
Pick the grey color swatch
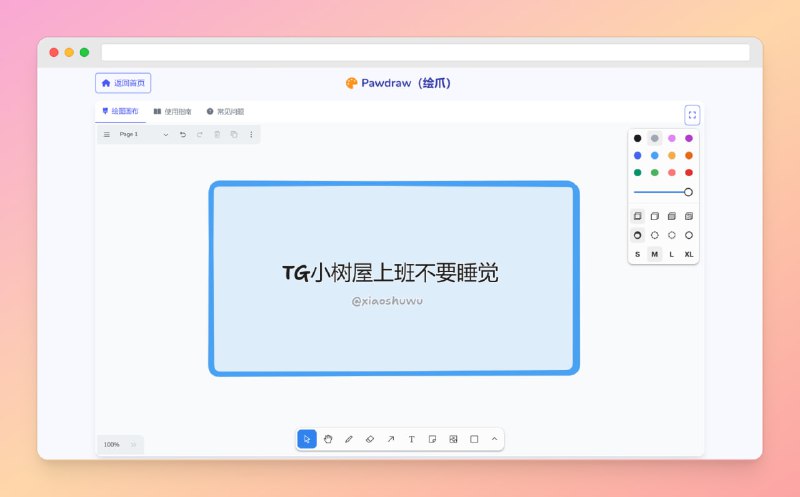[x=655, y=138]
